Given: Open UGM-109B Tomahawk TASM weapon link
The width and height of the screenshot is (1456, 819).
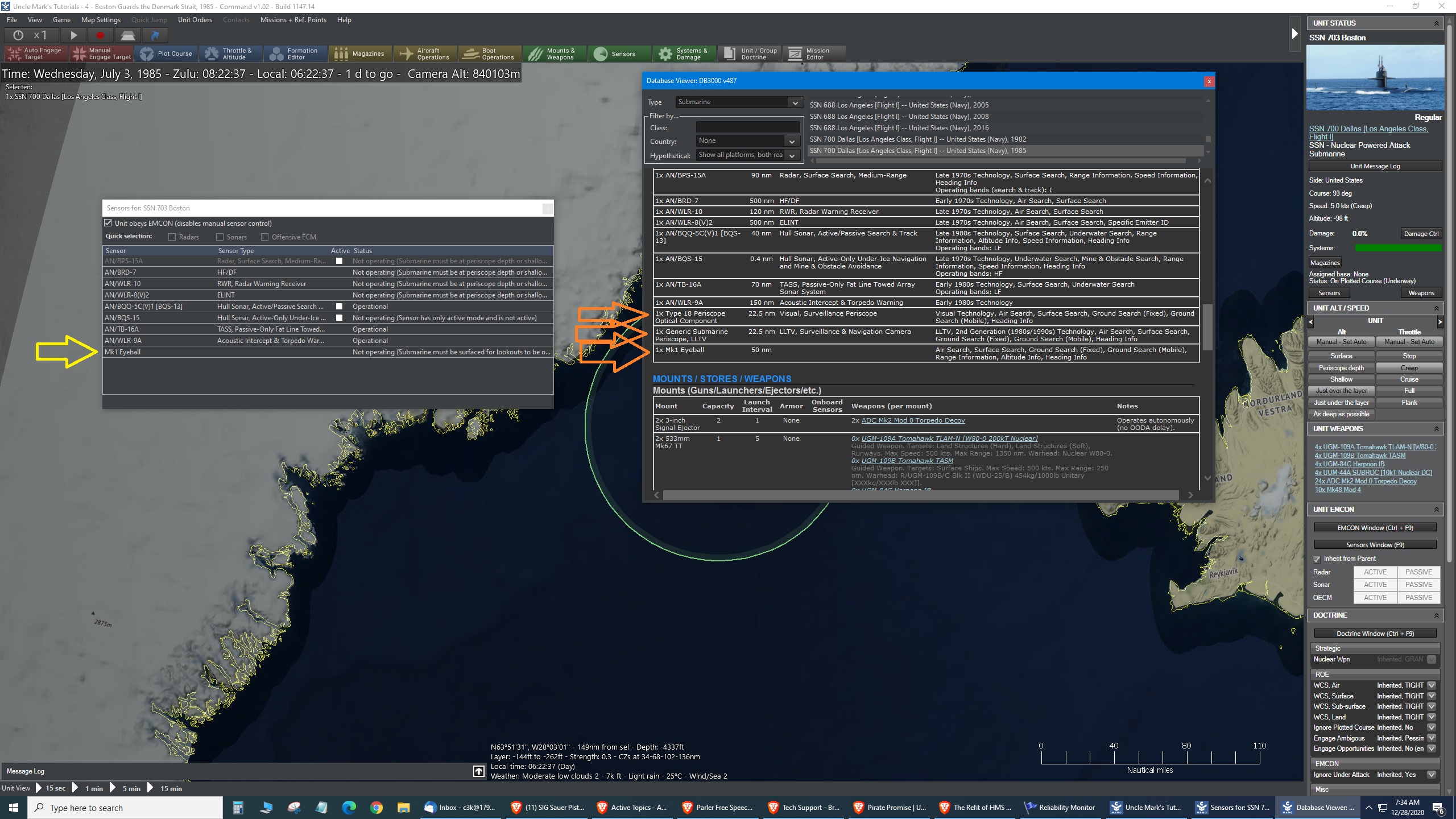Looking at the screenshot, I should 1359,456.
